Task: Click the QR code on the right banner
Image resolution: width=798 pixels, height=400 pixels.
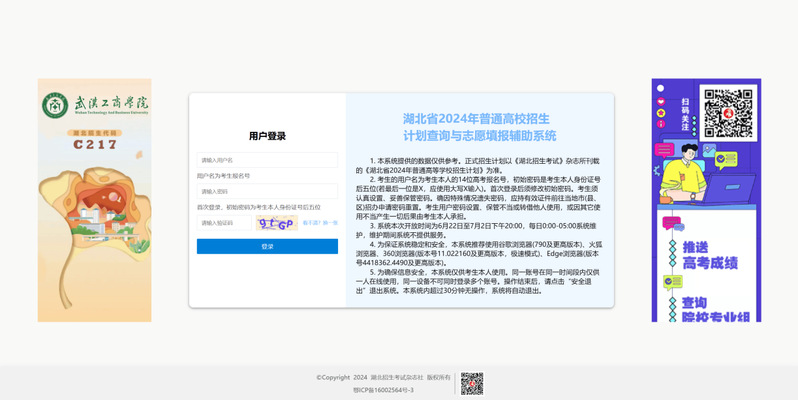Action: point(727,114)
